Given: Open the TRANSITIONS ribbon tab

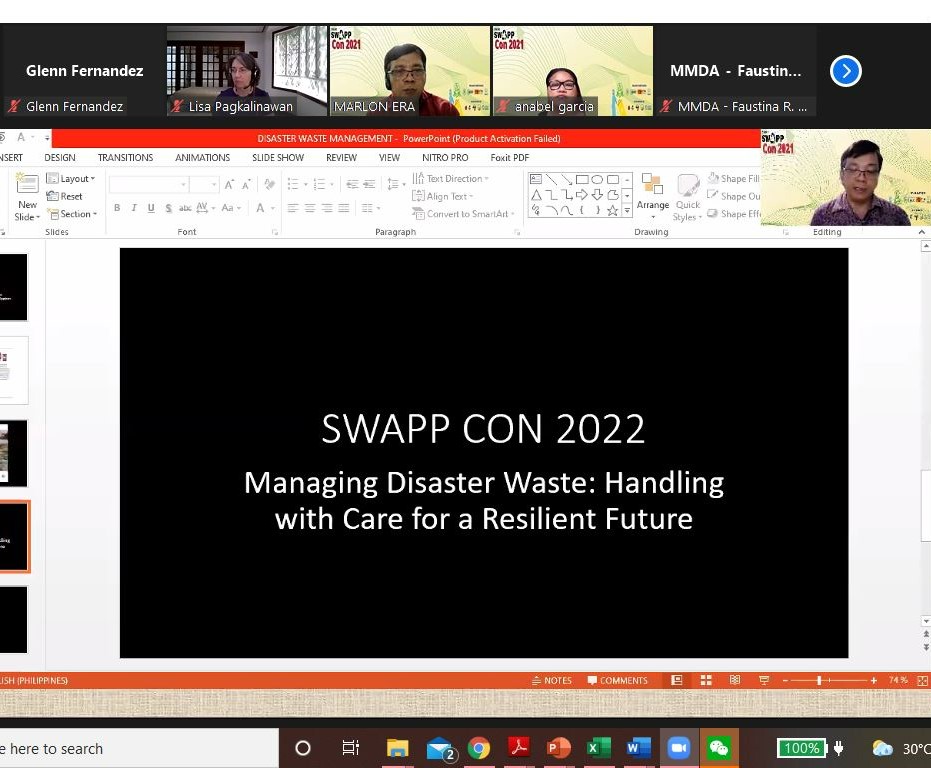Looking at the screenshot, I should 125,157.
